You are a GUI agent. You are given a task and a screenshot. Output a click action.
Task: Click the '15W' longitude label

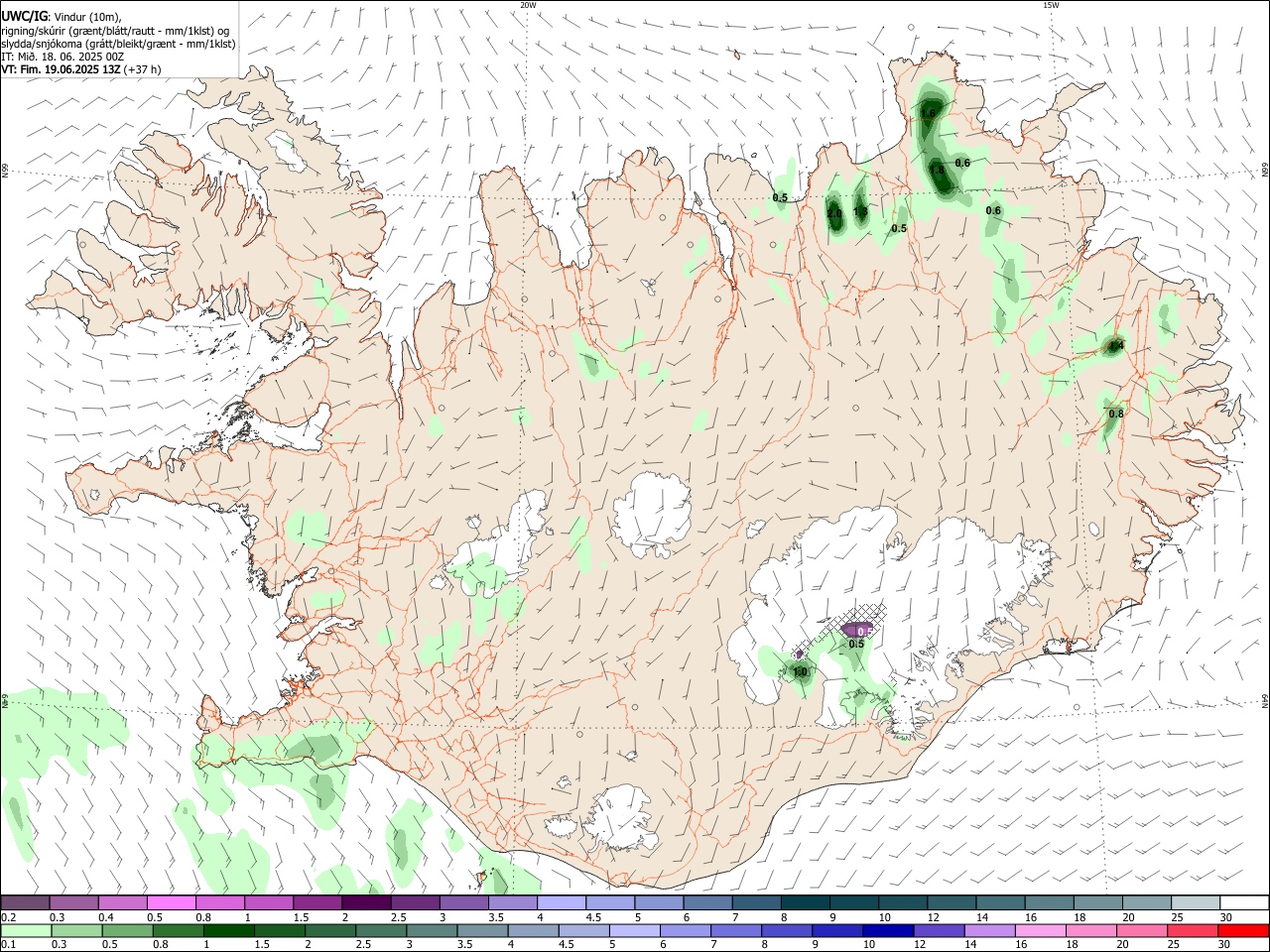pyautogui.click(x=1051, y=5)
